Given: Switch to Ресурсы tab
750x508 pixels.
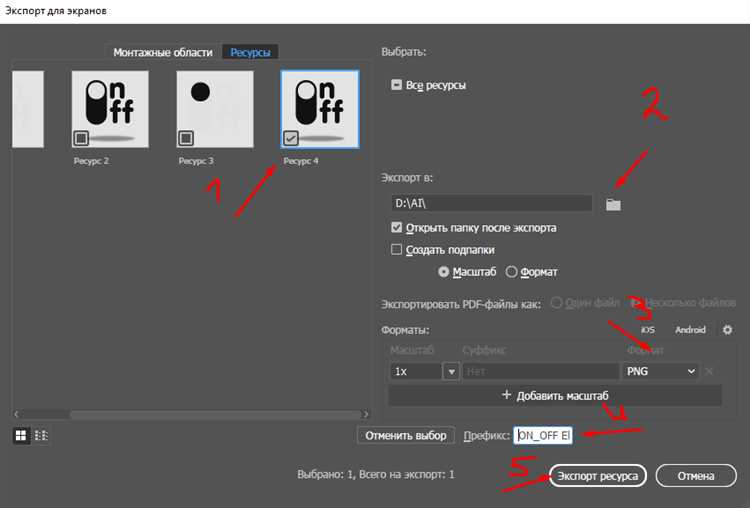Looking at the screenshot, I should click(x=250, y=52).
